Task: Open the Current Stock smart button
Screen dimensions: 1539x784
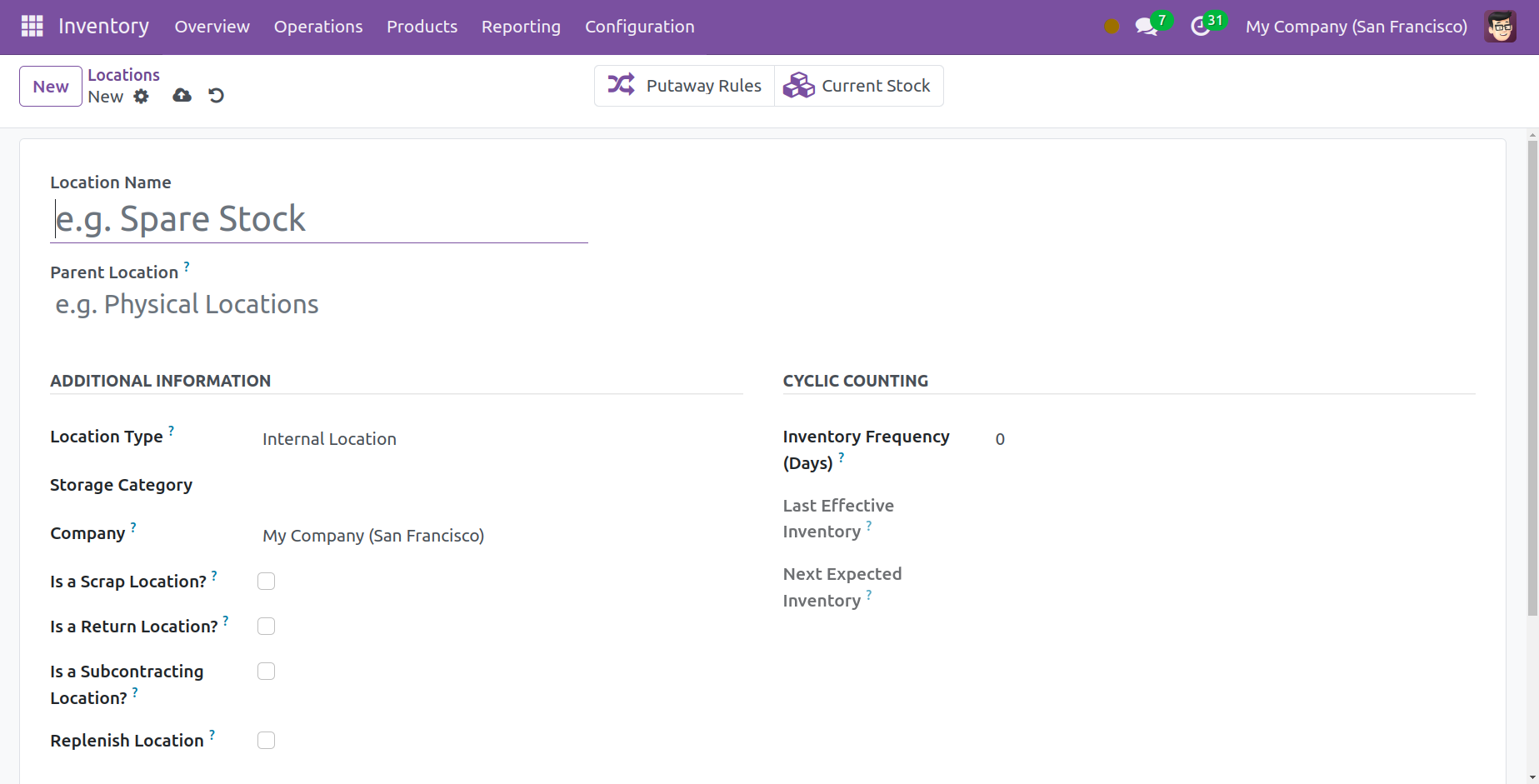Action: (858, 86)
